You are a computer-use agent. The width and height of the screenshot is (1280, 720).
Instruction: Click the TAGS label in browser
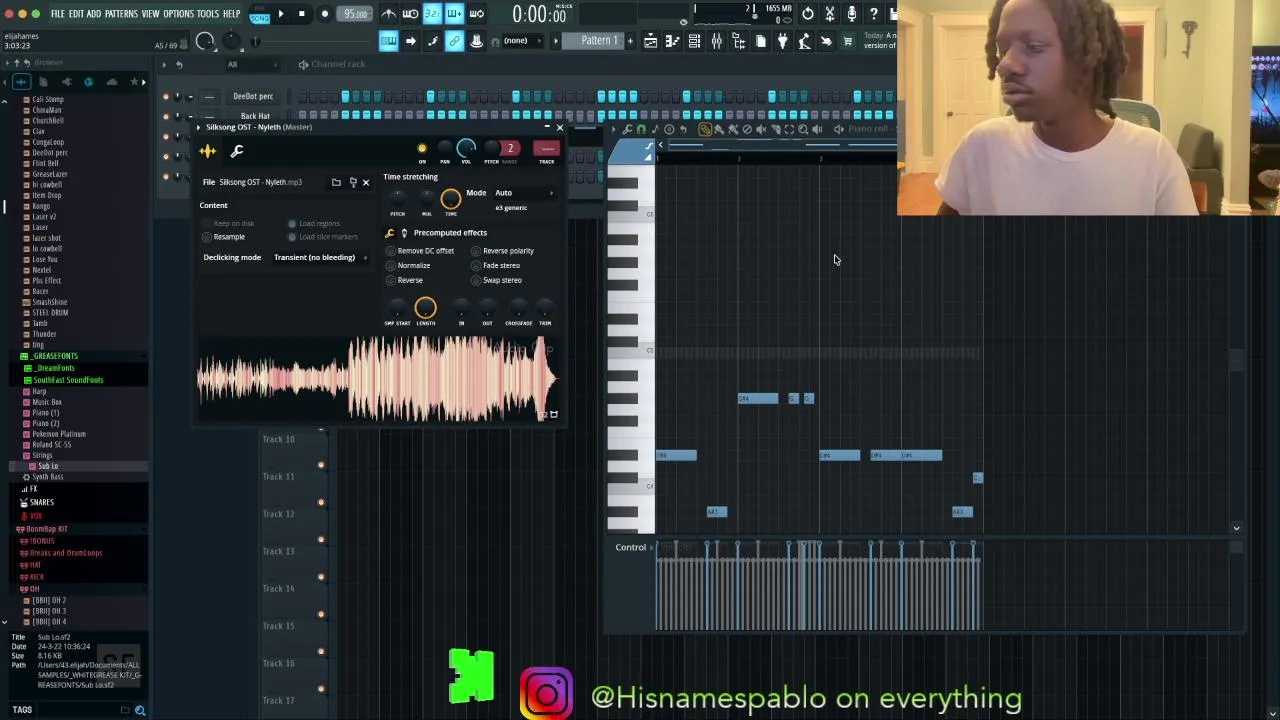click(x=22, y=710)
